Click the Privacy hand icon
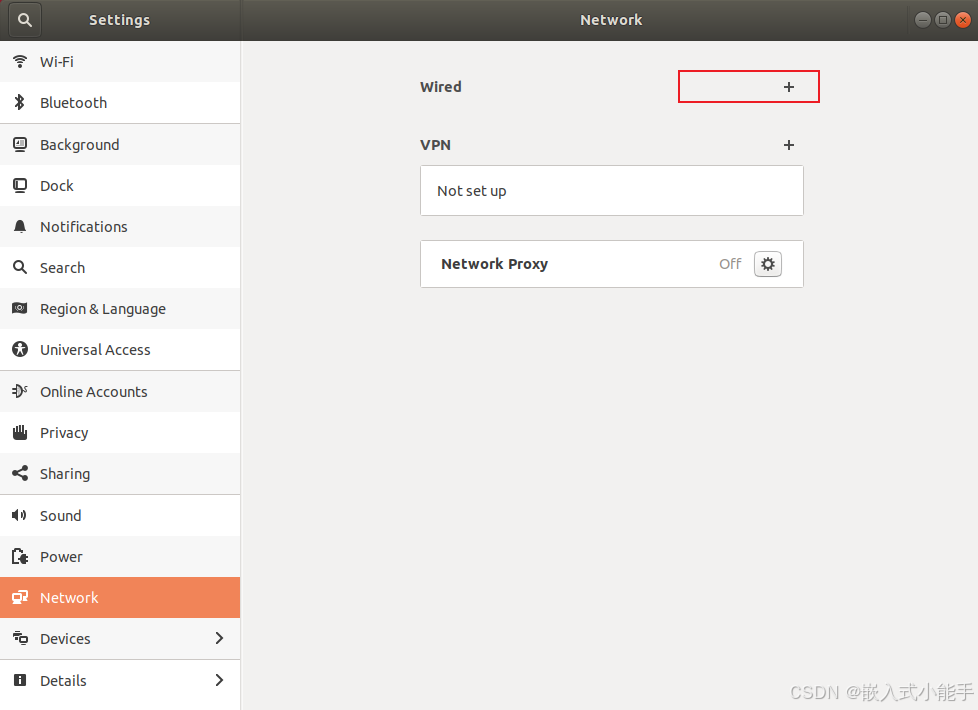Screen dimensions: 978x710 pyautogui.click(x=20, y=432)
